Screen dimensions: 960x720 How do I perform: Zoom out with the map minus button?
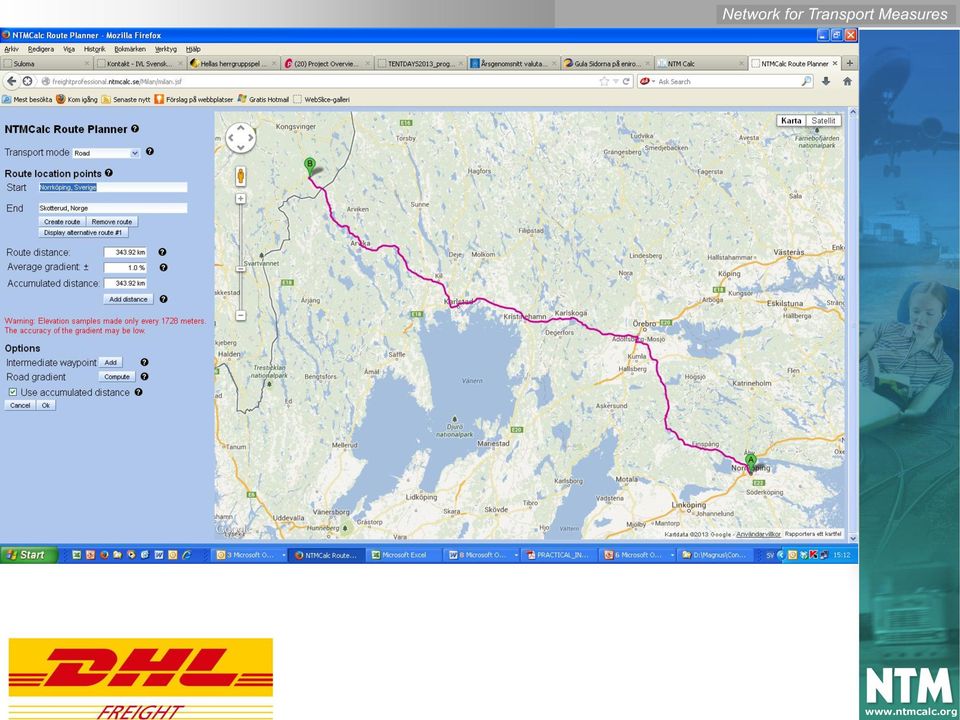coord(241,315)
